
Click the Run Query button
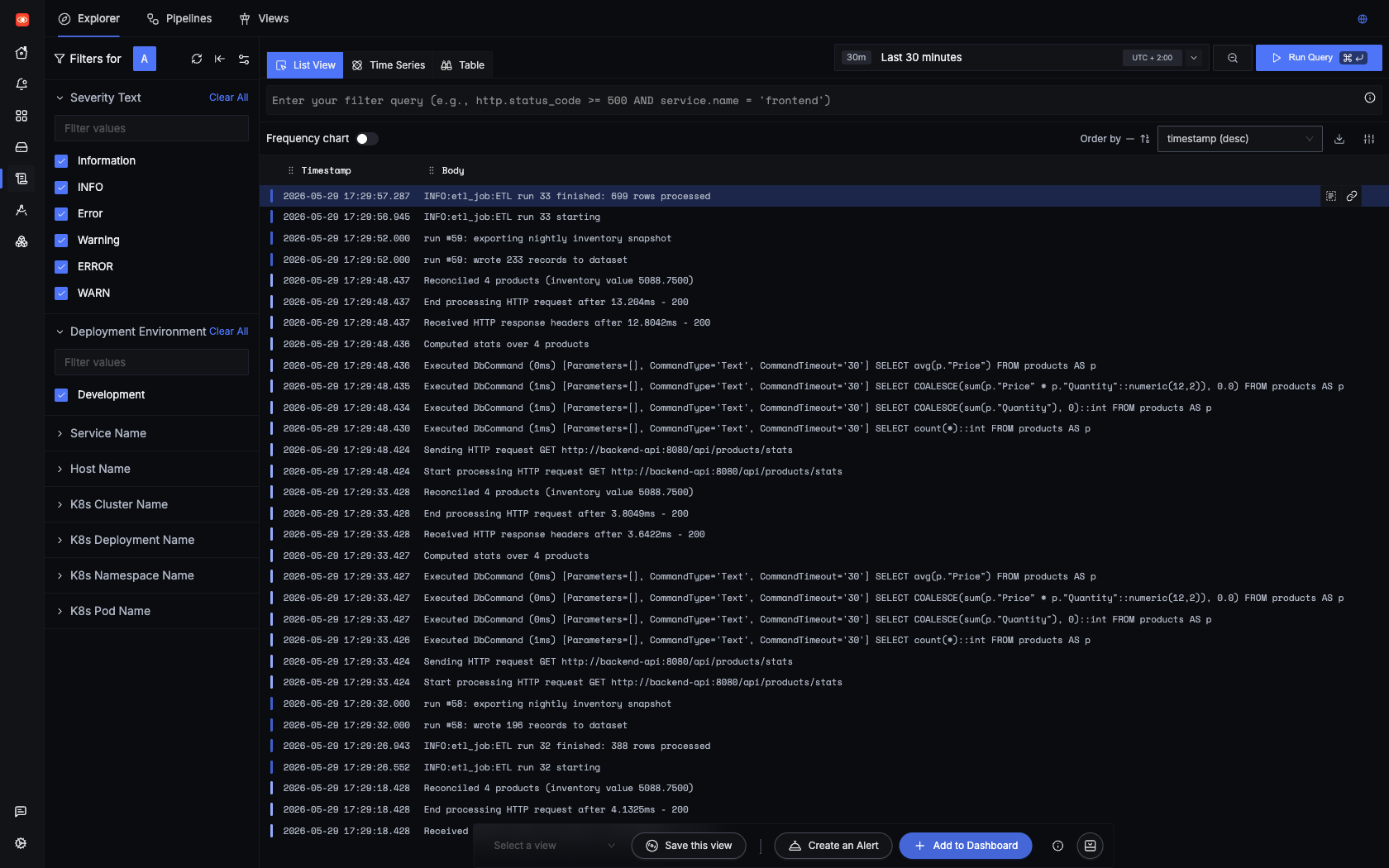click(x=1319, y=58)
